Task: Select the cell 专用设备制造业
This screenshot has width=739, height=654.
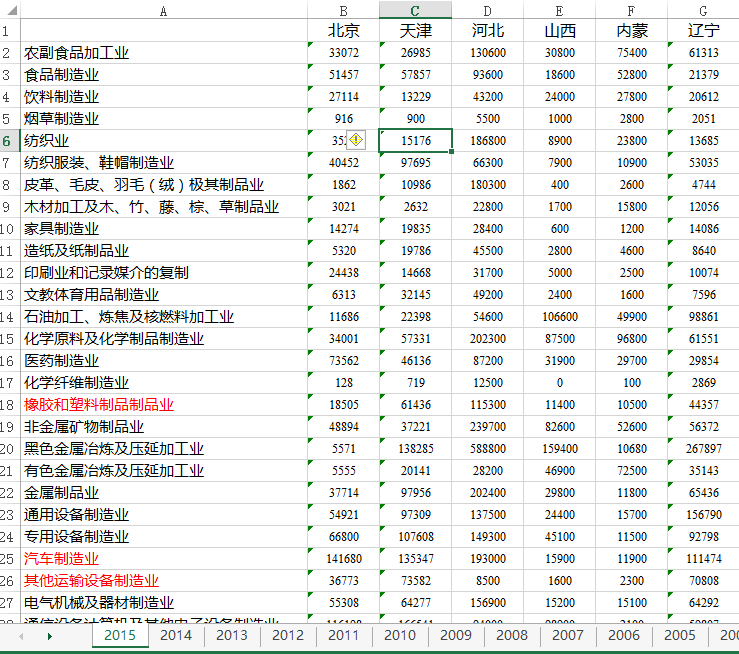Action: [x=164, y=537]
